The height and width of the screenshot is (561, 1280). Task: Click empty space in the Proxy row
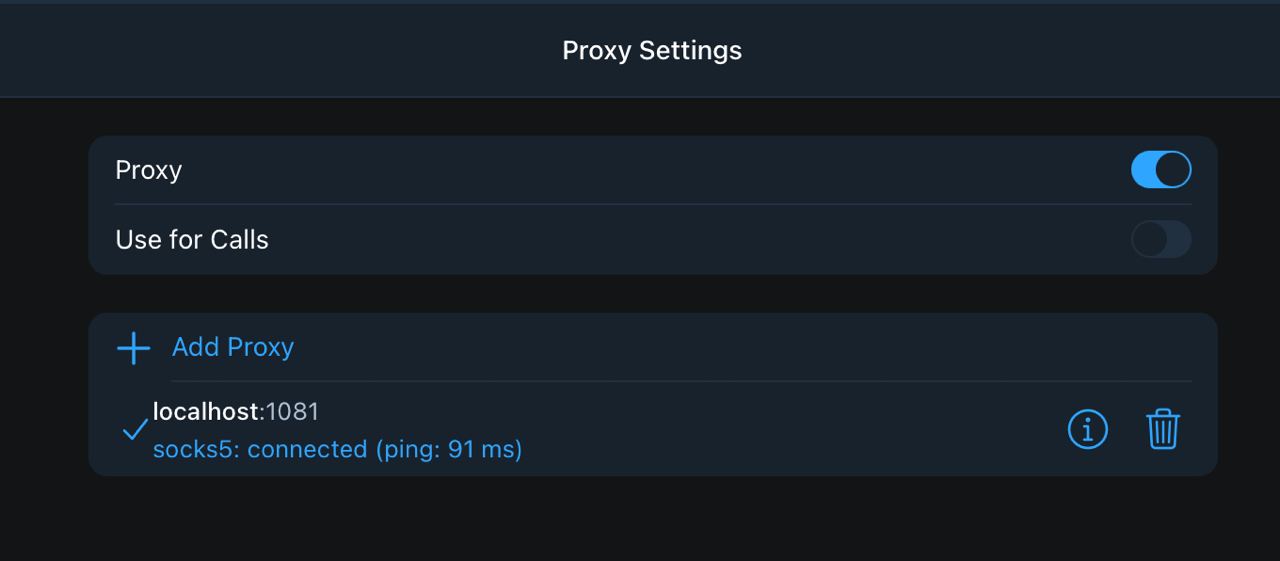tap(650, 170)
